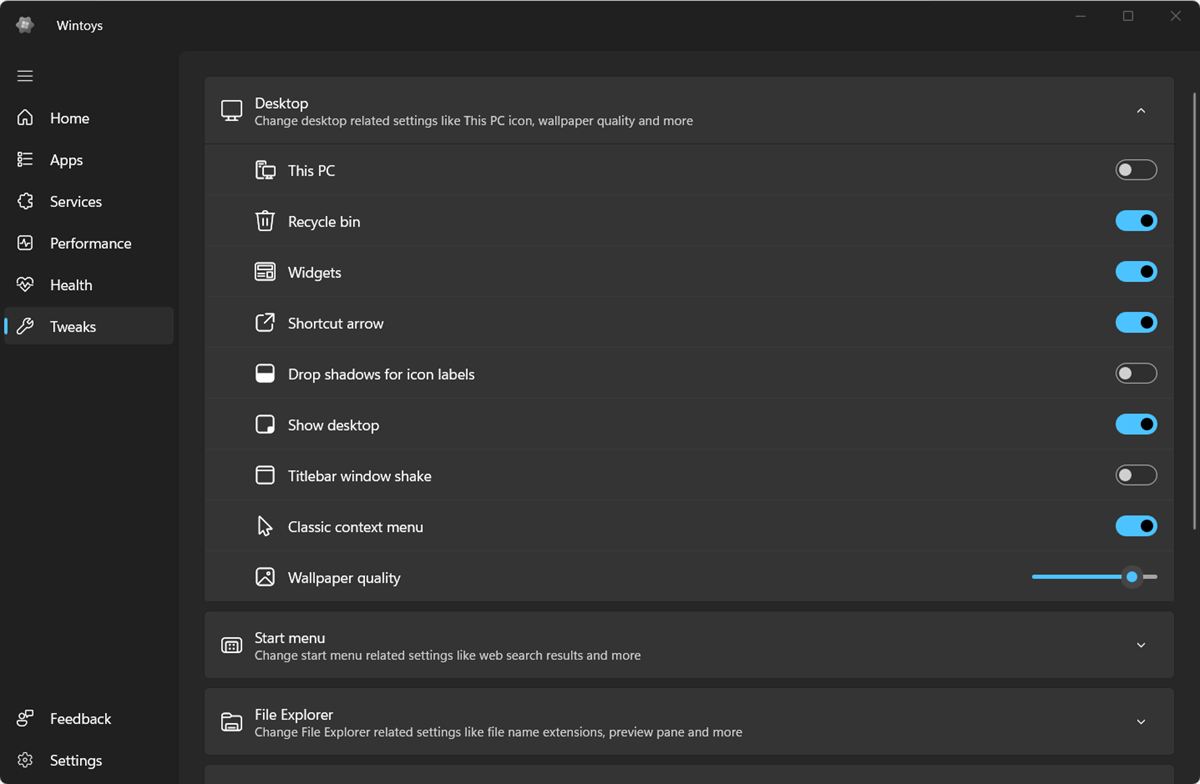Click the 'File Explorer' section title
Screen dimensions: 1200x784
click(x=294, y=715)
